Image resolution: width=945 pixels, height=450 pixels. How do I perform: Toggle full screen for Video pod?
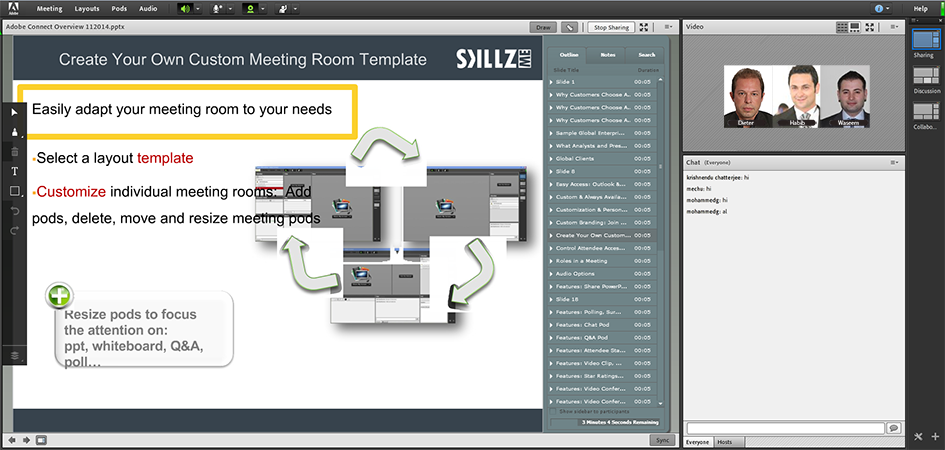point(870,27)
